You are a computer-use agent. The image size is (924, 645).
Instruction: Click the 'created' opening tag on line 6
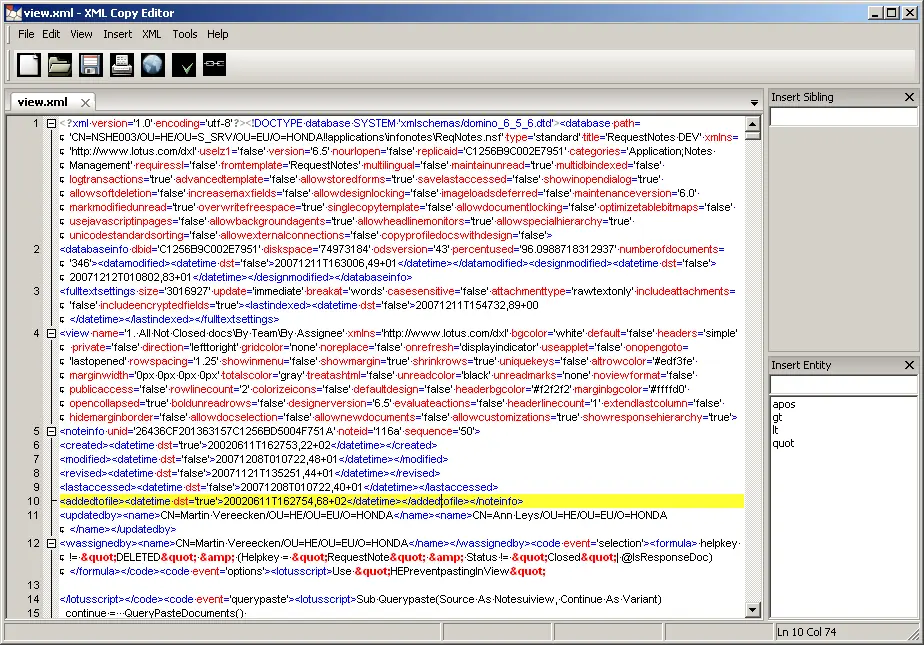84,446
